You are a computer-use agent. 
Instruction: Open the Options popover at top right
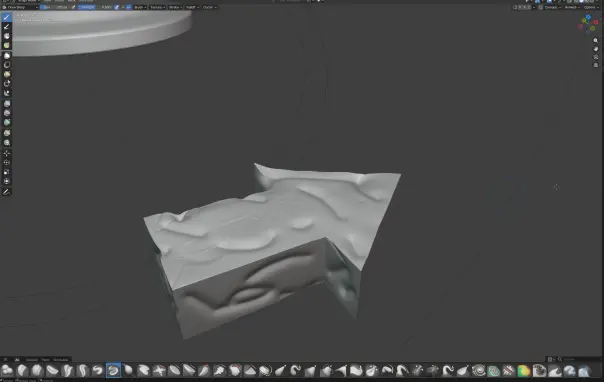pyautogui.click(x=591, y=7)
